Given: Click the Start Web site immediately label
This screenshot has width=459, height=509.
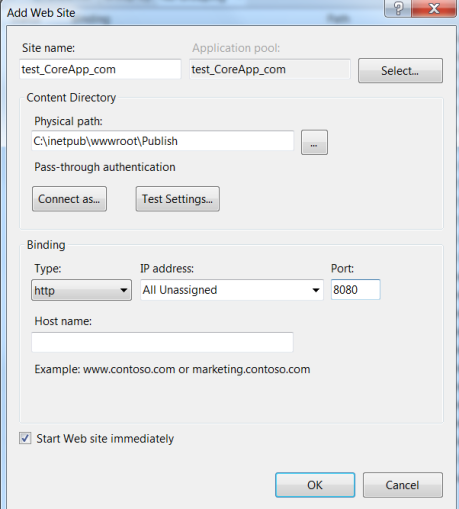Looking at the screenshot, I should [105, 439].
